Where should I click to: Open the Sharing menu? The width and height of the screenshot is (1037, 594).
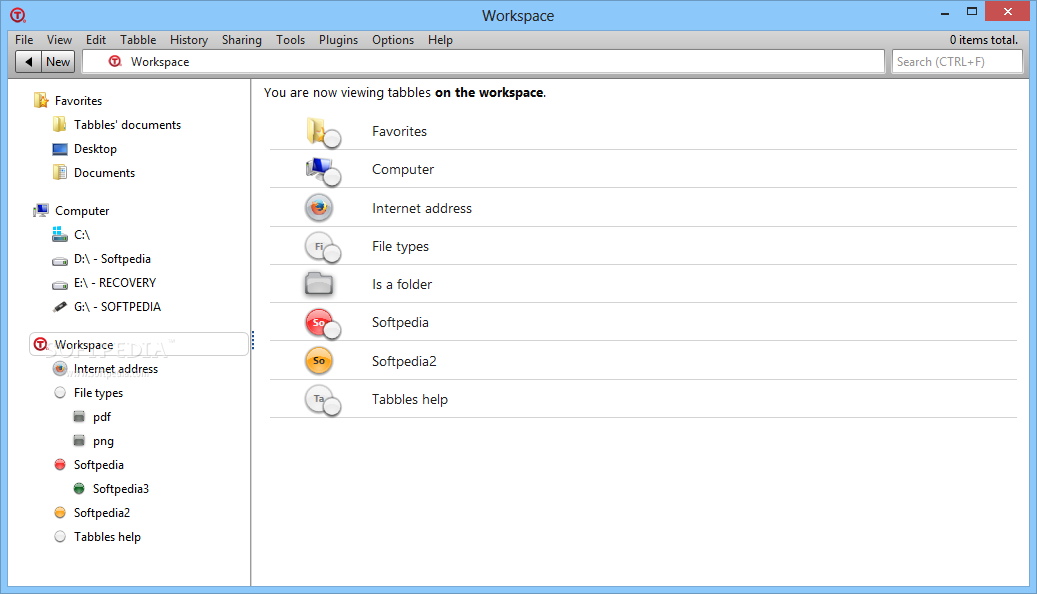[x=241, y=40]
